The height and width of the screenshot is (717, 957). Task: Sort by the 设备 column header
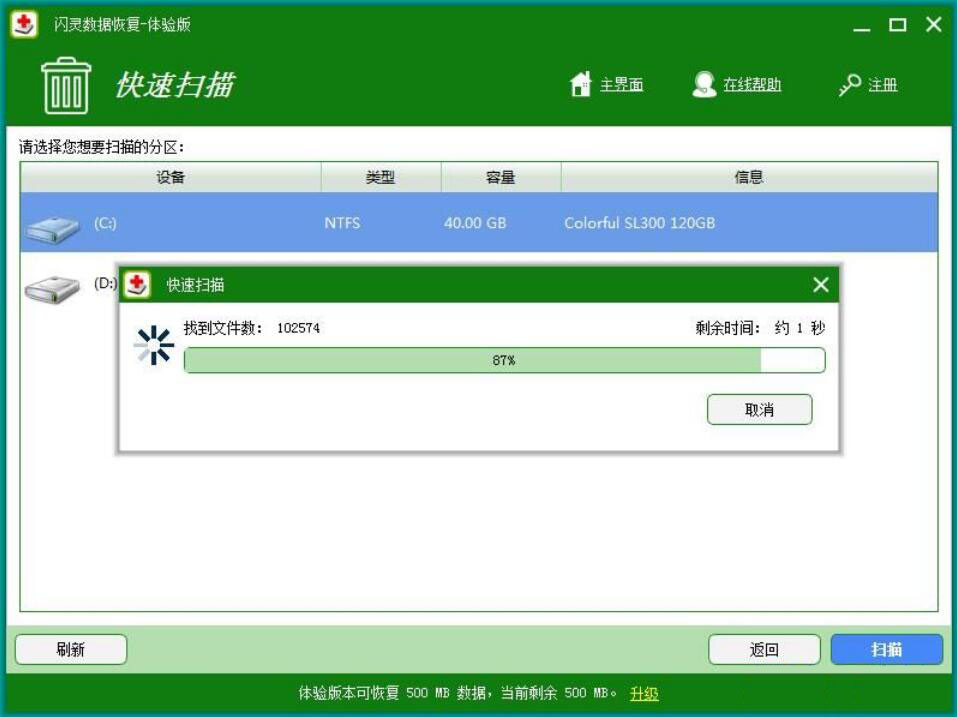pos(170,177)
